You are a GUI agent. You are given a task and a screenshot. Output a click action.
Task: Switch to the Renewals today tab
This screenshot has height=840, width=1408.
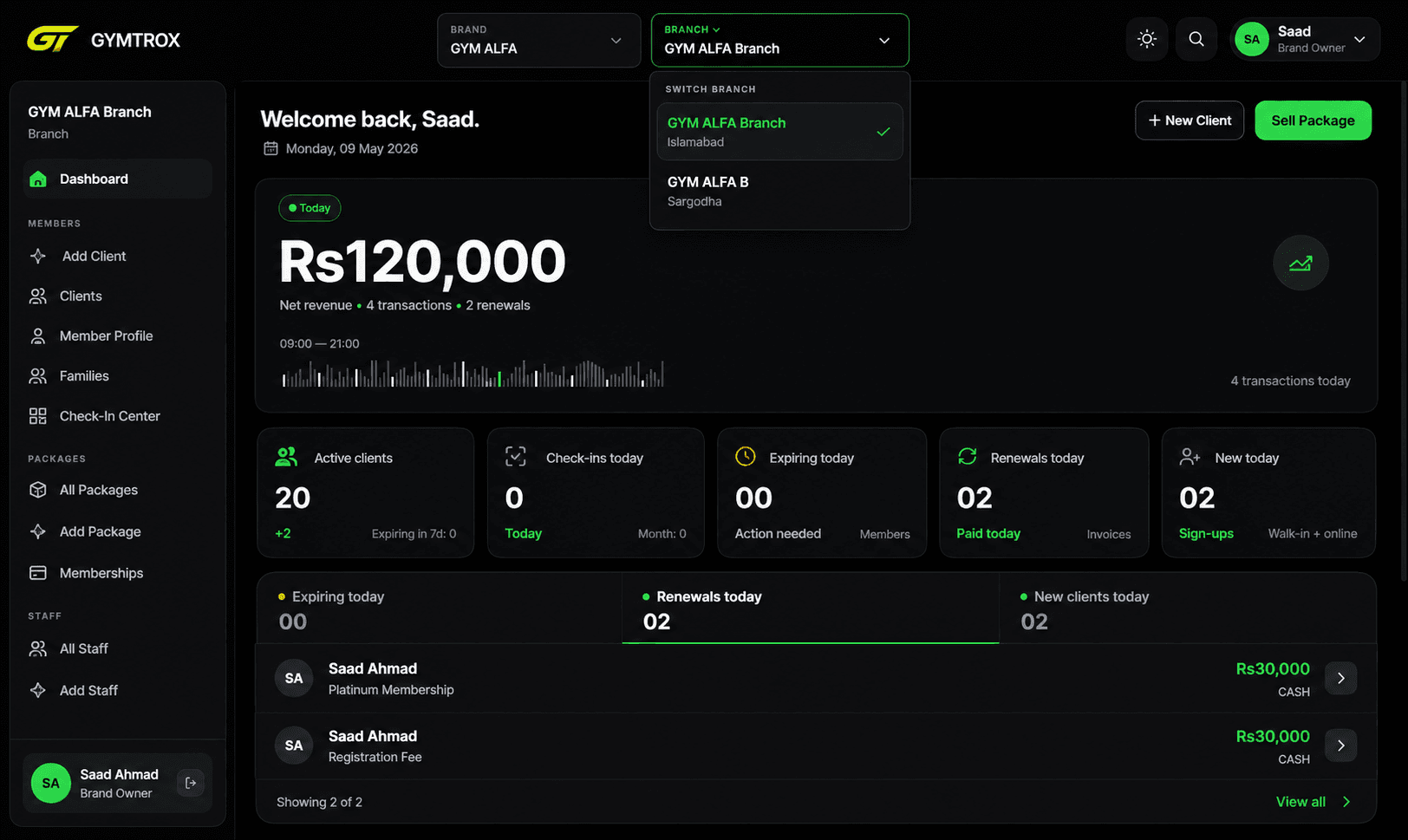point(811,609)
